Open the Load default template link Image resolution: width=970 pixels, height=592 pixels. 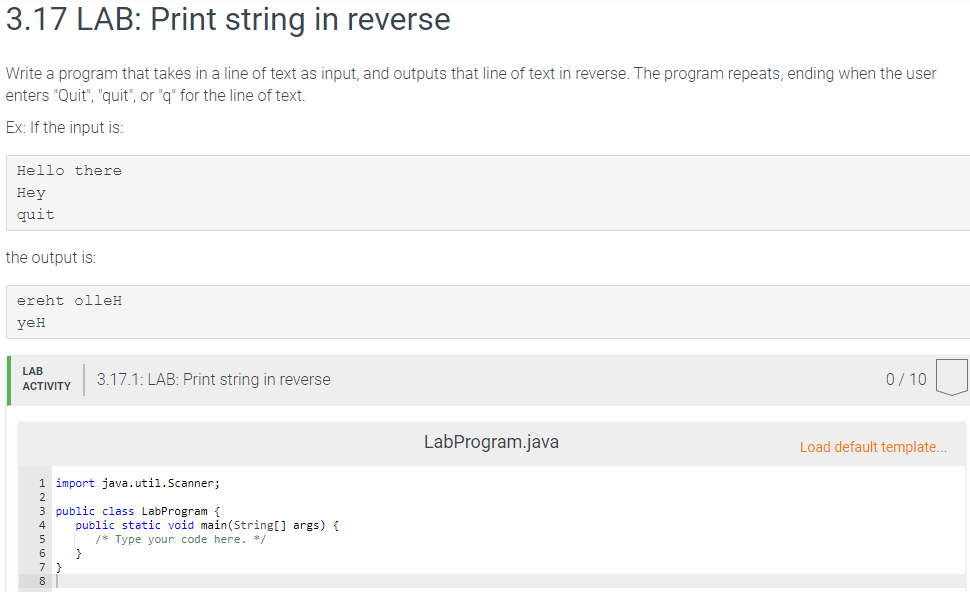click(x=873, y=447)
